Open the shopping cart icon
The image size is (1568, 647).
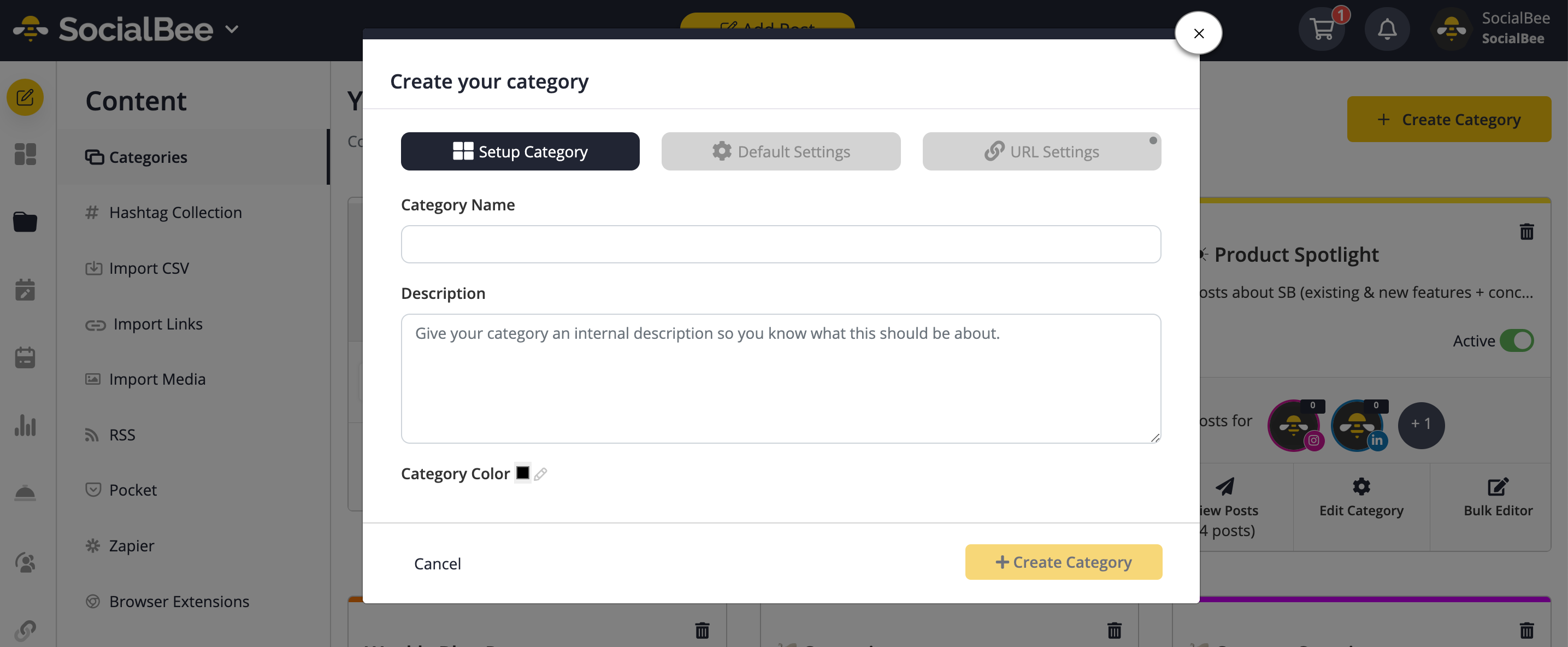click(x=1322, y=29)
